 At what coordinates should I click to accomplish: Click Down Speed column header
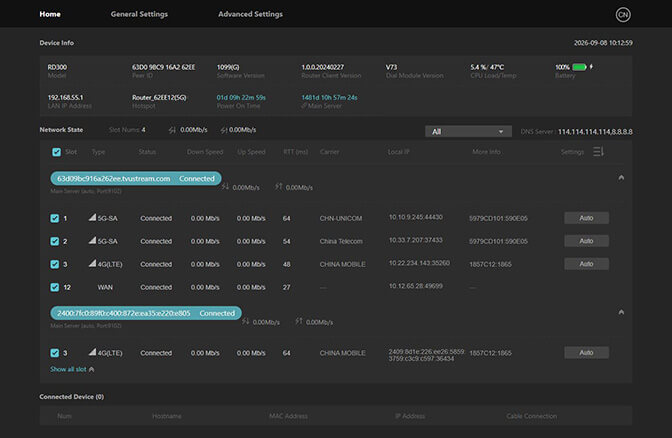click(205, 152)
